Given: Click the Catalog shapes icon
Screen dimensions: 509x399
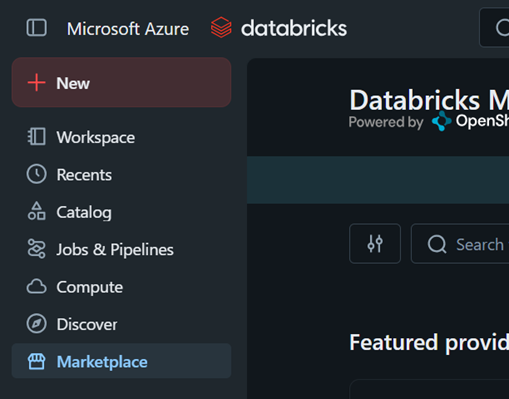Looking at the screenshot, I should coord(36,211).
